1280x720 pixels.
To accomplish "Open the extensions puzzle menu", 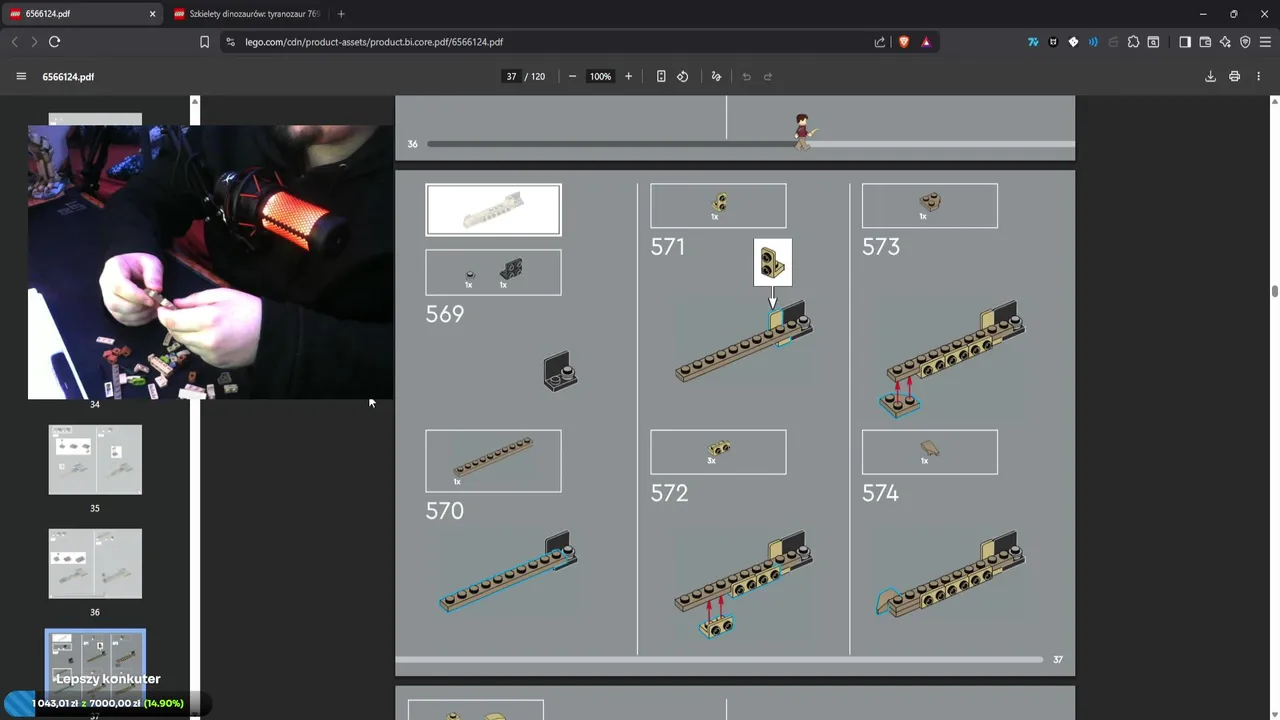I will [1133, 42].
